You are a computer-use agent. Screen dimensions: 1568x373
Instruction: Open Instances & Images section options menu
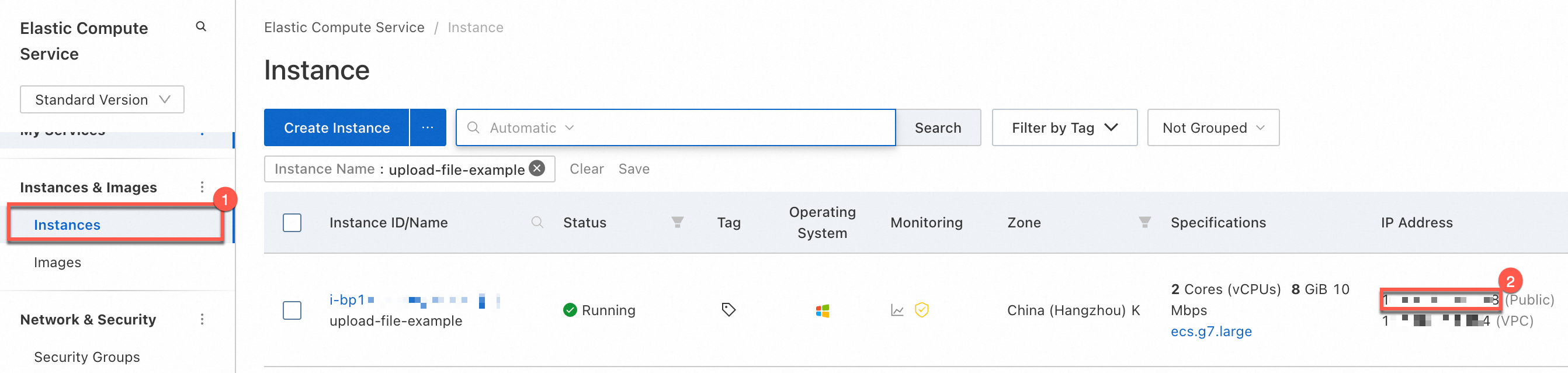tap(202, 187)
